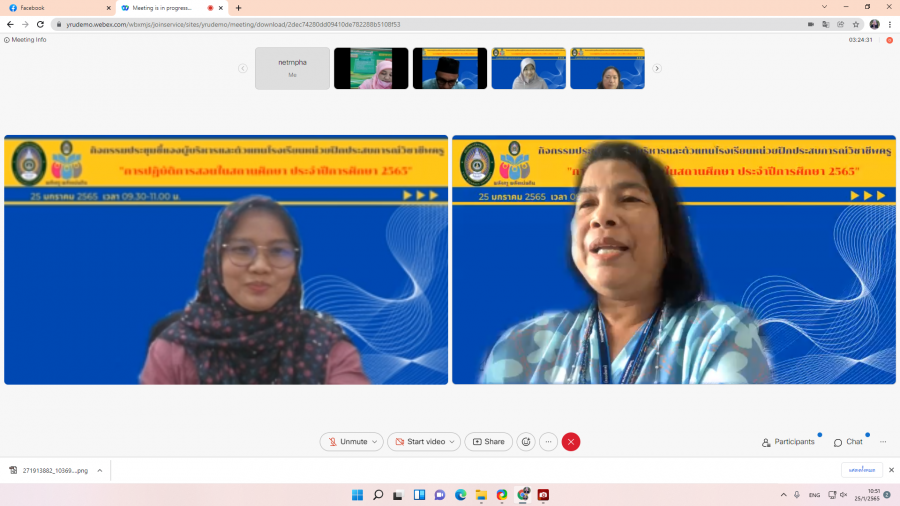
Task: Open the Chat panel
Action: (x=848, y=442)
